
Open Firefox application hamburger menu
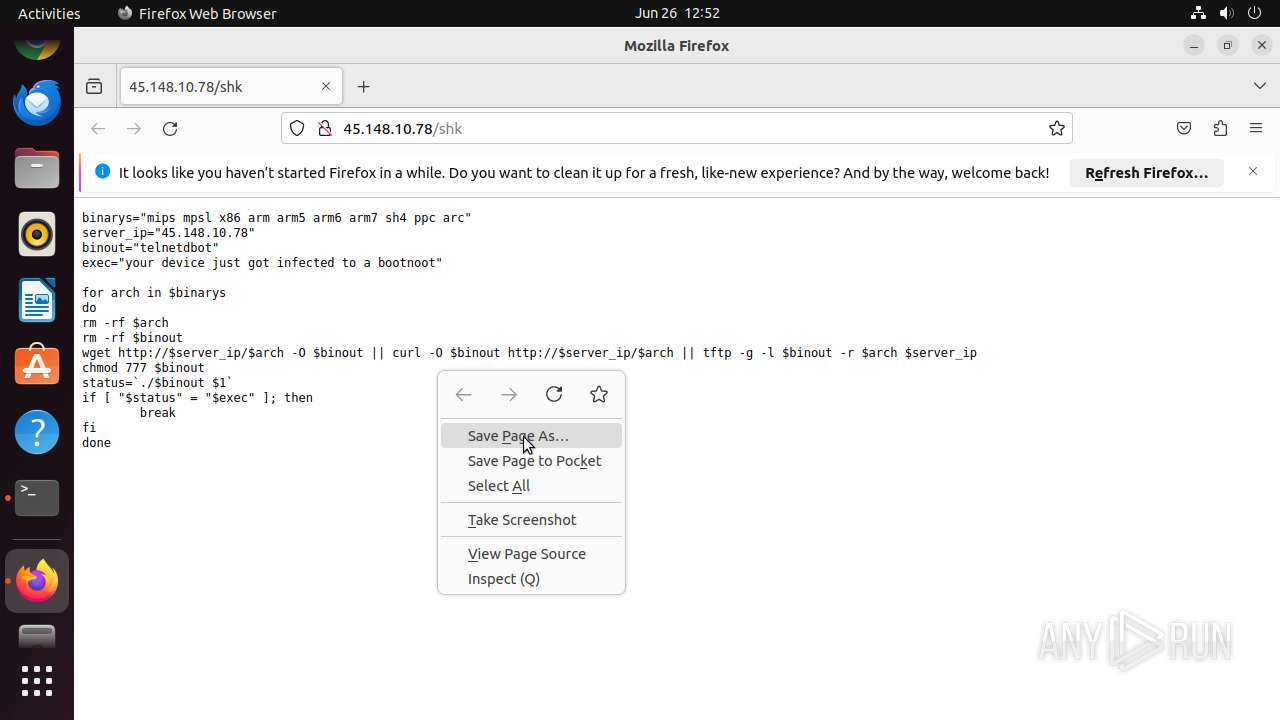click(x=1256, y=128)
